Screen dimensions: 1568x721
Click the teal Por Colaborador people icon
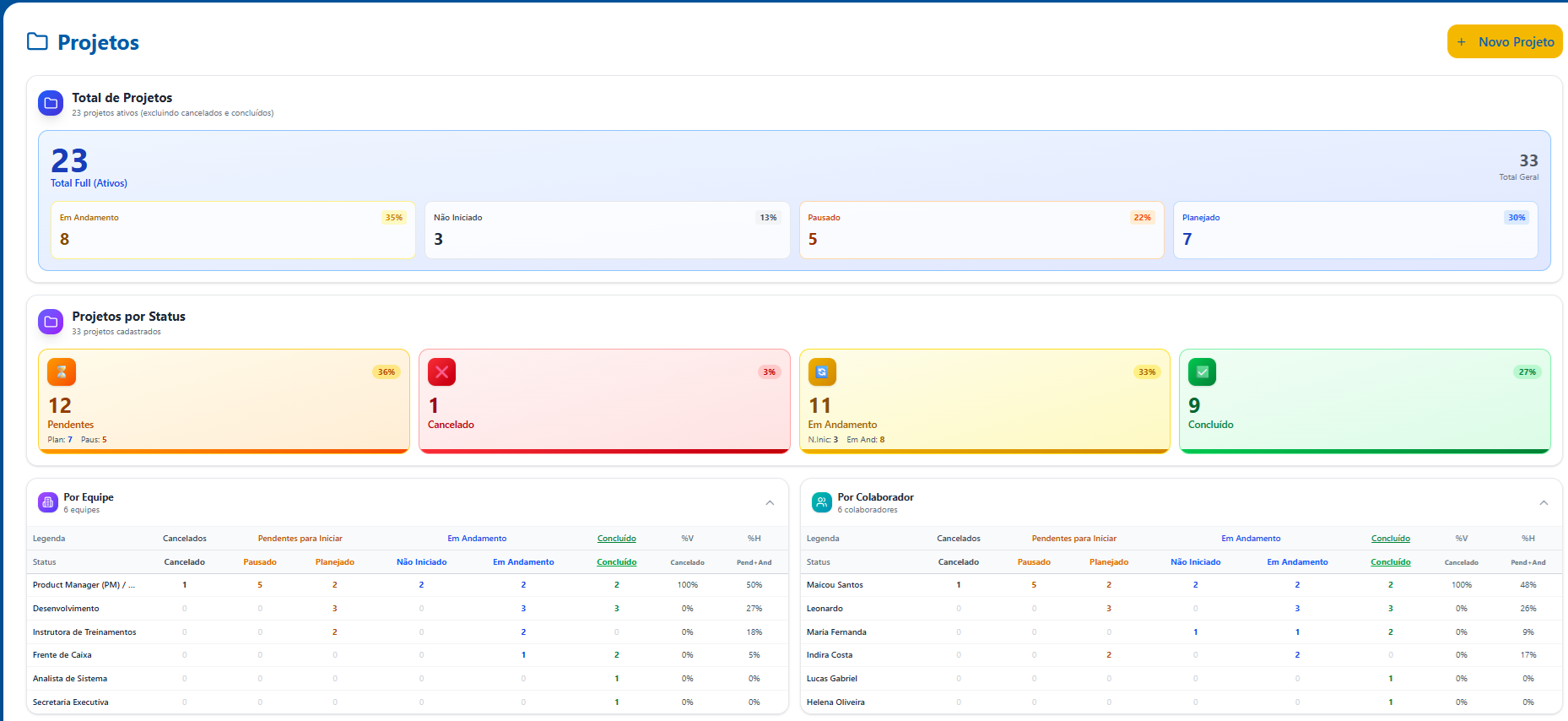point(821,502)
